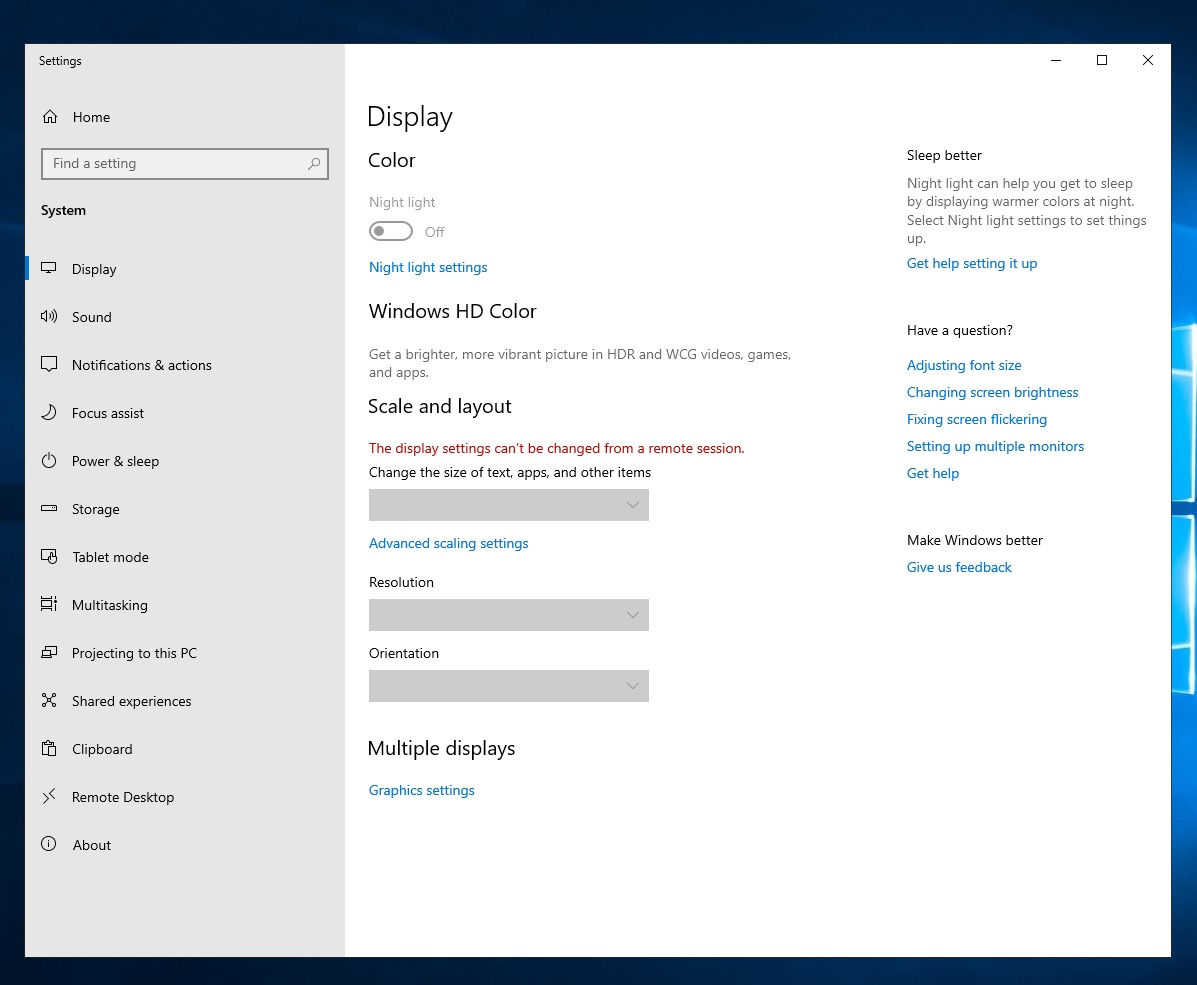This screenshot has width=1197, height=985.
Task: Open Setting up multiple monitors link
Action: (995, 446)
